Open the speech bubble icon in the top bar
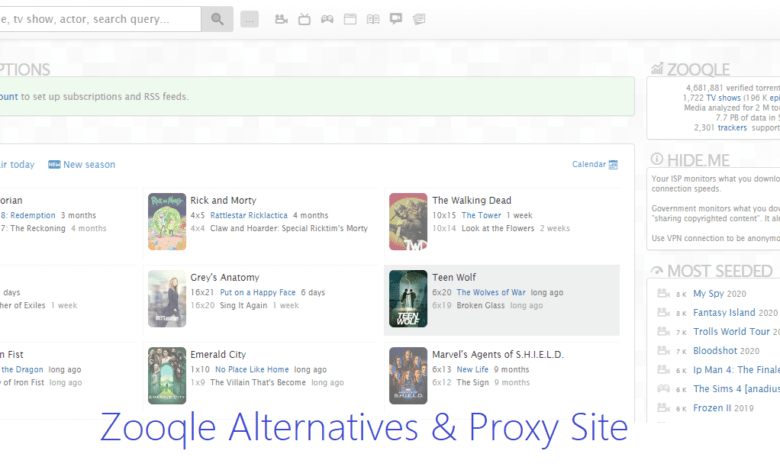780x470 pixels. [396, 19]
